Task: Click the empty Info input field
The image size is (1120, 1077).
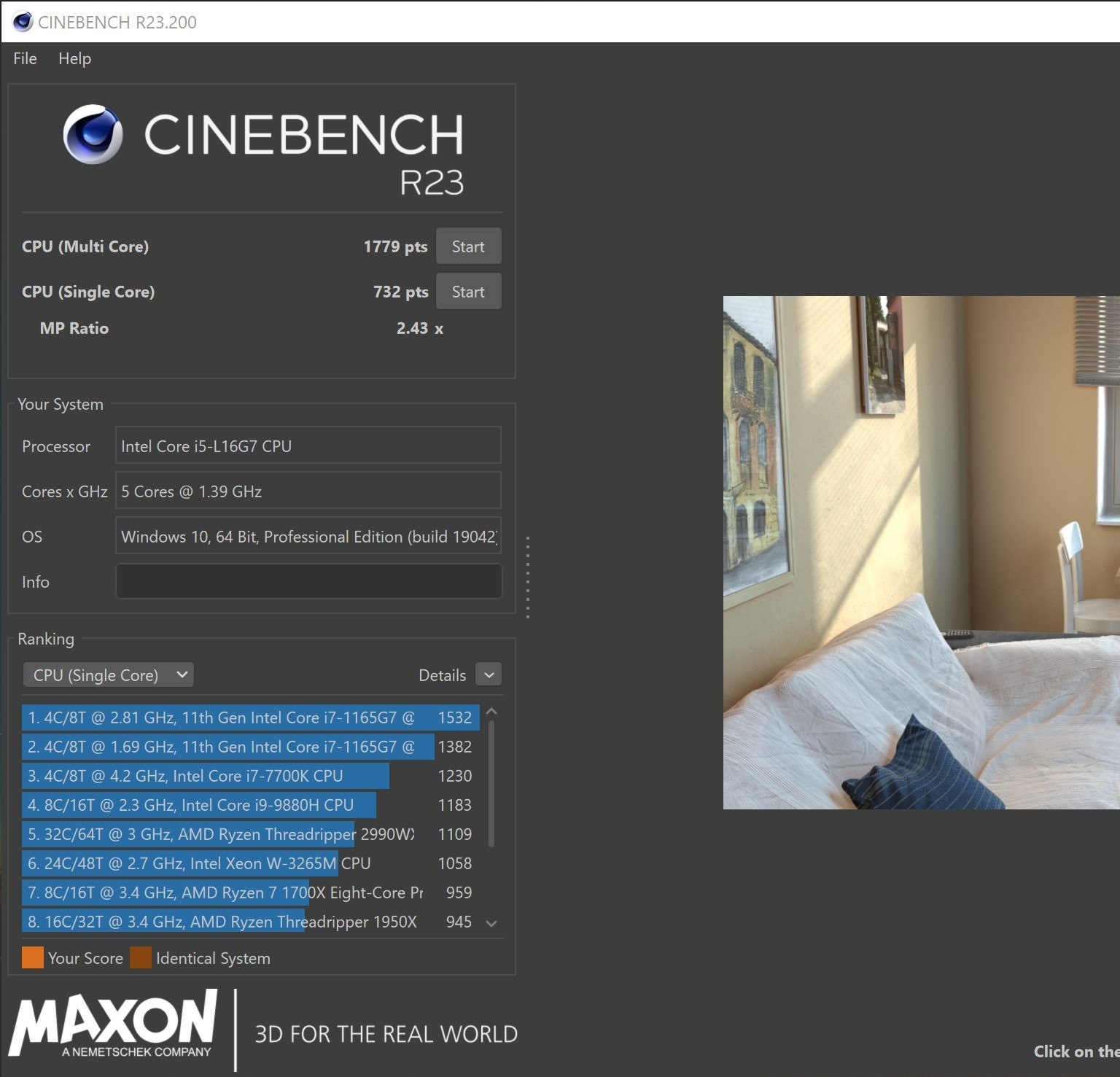Action: click(308, 581)
